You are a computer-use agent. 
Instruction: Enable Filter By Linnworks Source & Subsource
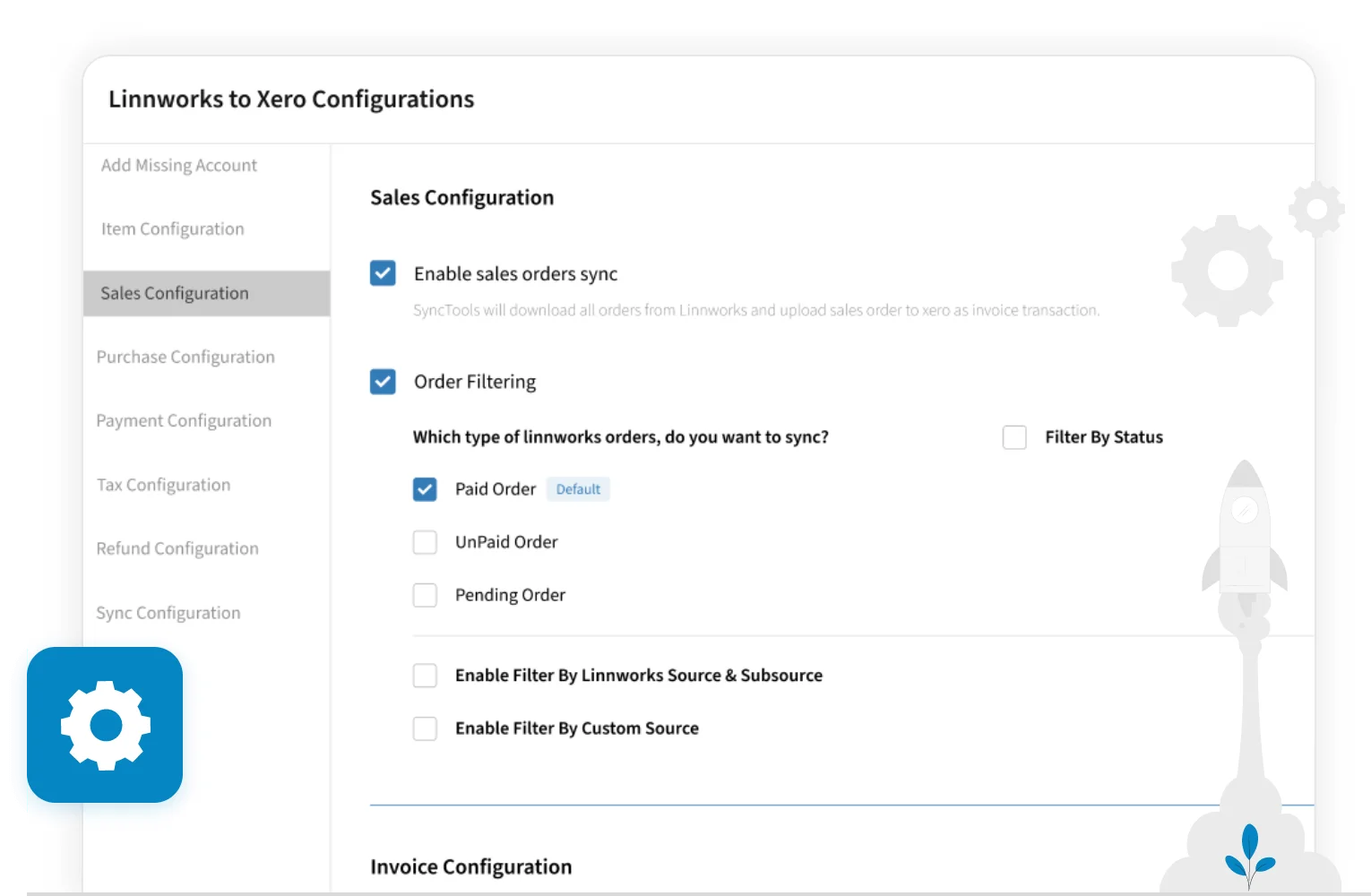pos(425,676)
